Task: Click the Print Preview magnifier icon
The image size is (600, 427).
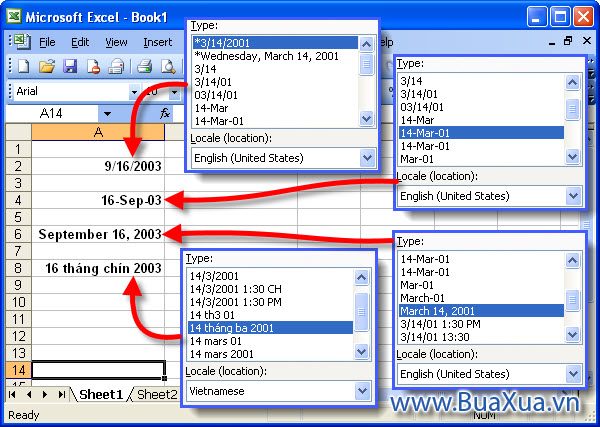Action: [x=168, y=66]
